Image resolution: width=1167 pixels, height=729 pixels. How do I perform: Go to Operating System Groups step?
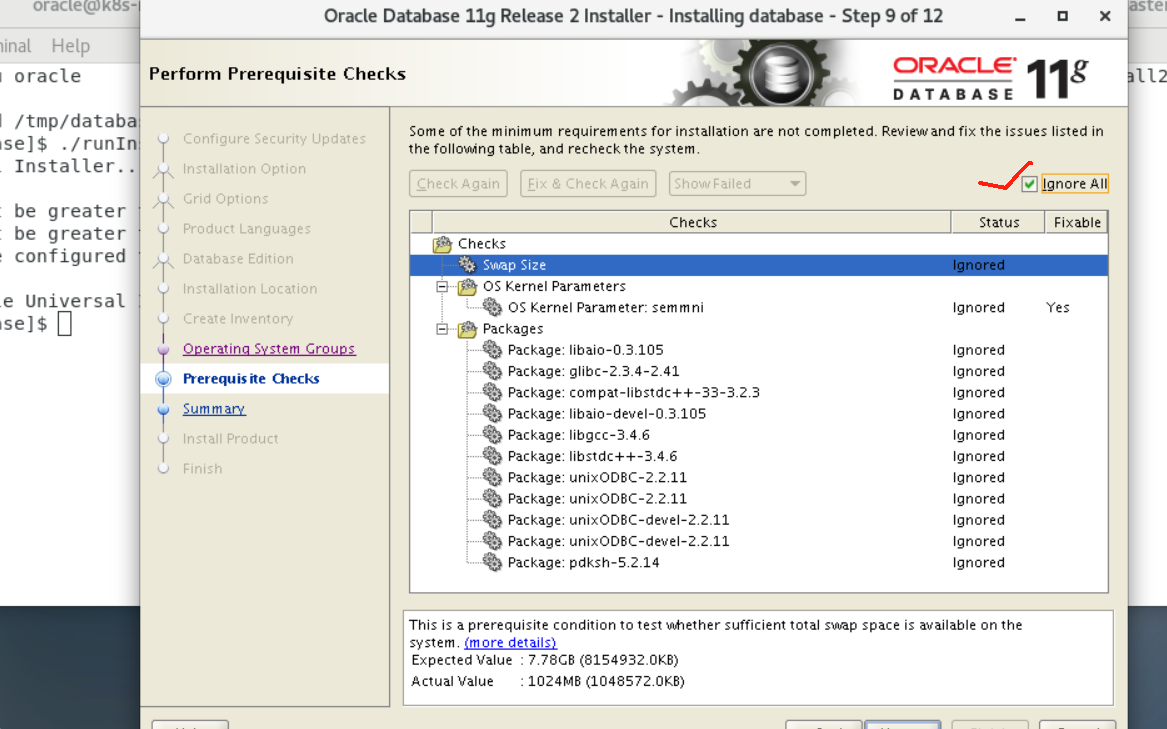[269, 348]
